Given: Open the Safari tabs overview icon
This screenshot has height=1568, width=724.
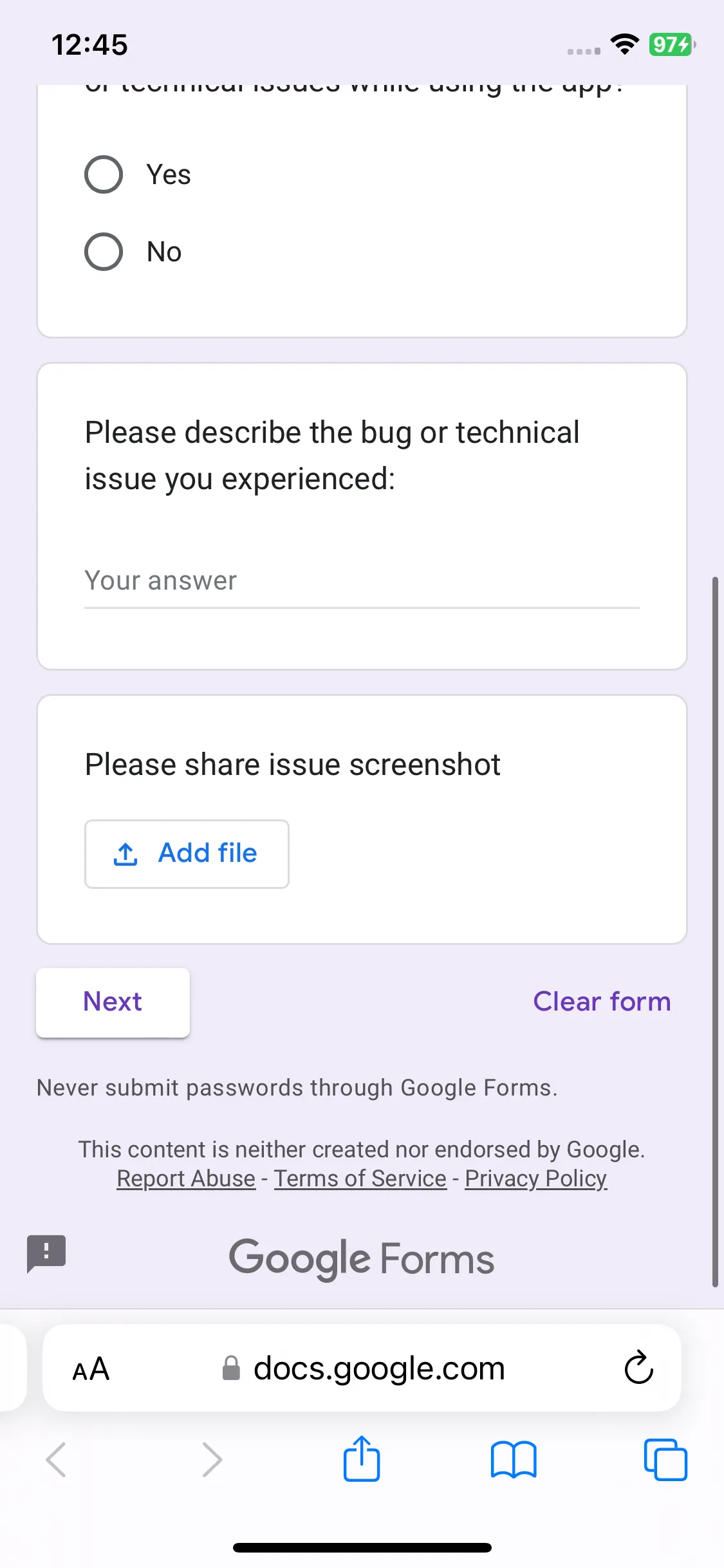Looking at the screenshot, I should (x=665, y=1460).
